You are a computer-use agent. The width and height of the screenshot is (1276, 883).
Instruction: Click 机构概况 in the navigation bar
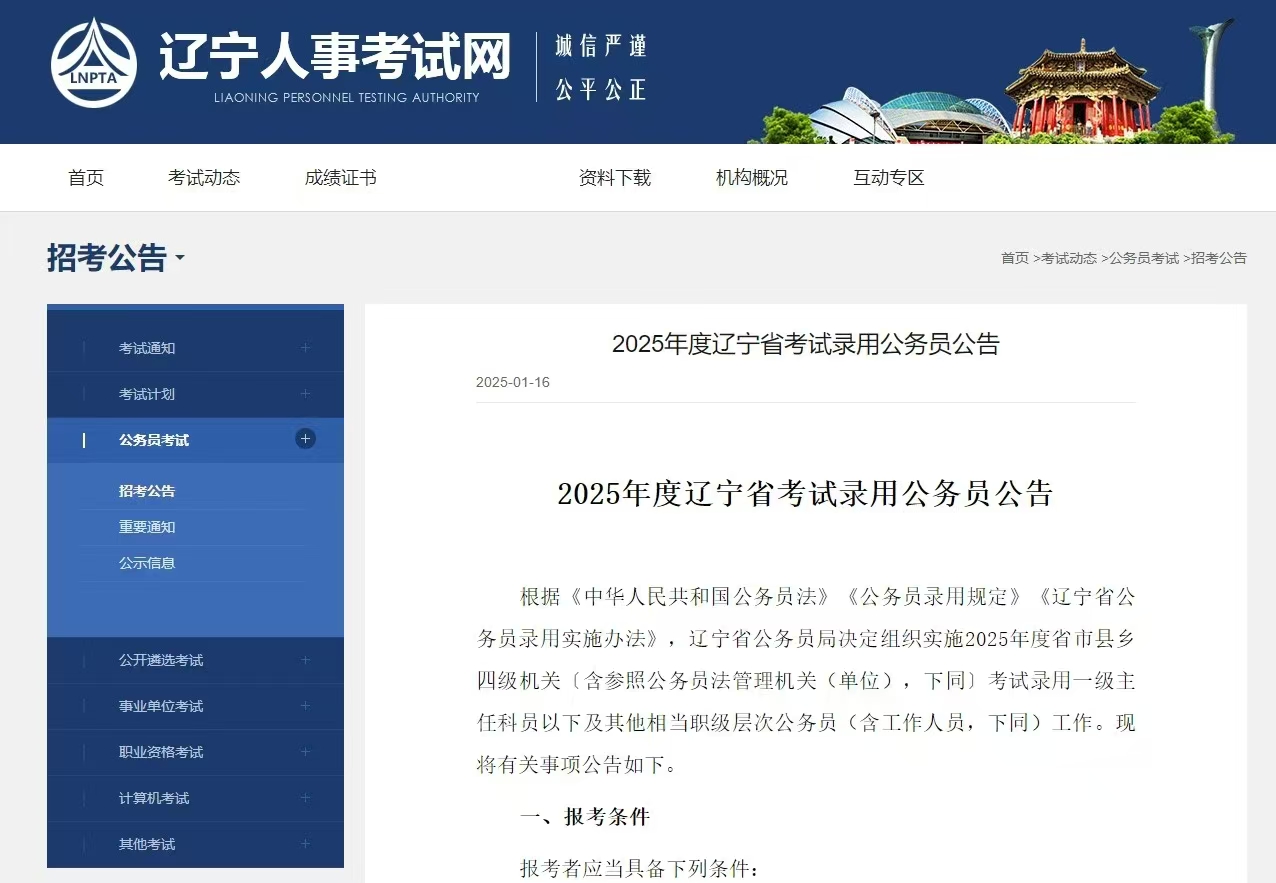(x=751, y=177)
